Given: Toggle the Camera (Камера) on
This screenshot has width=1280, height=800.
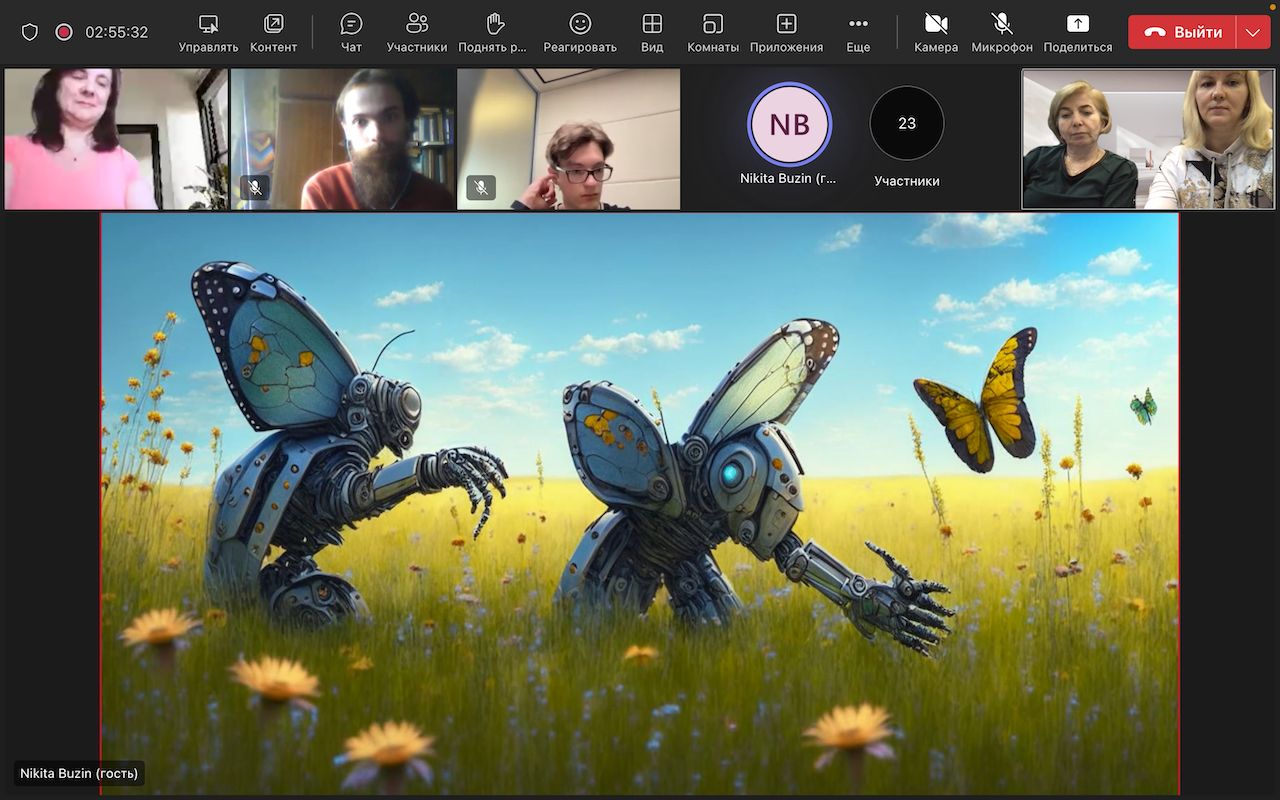Looking at the screenshot, I should (935, 32).
